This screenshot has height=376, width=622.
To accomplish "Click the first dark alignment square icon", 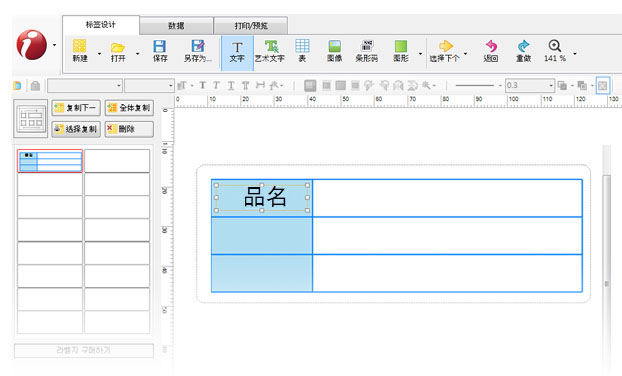I will point(310,85).
